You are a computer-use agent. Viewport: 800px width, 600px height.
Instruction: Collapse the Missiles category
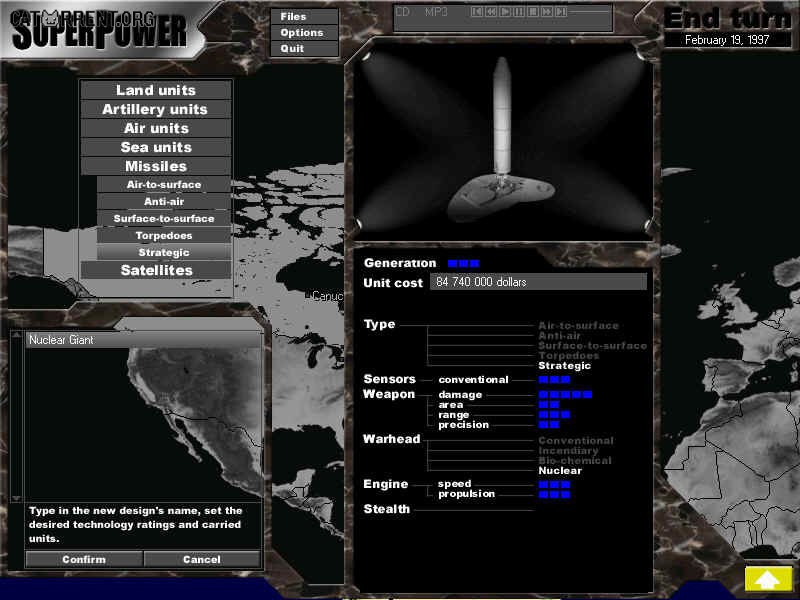[x=156, y=166]
